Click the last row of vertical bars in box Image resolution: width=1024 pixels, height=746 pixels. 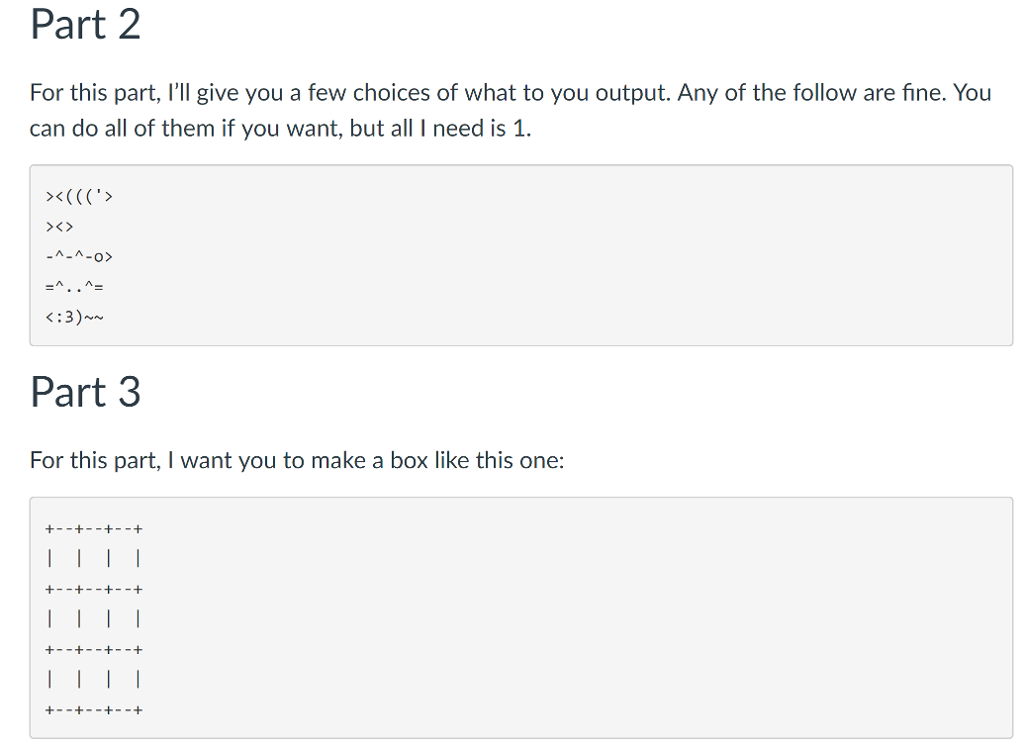pyautogui.click(x=95, y=680)
